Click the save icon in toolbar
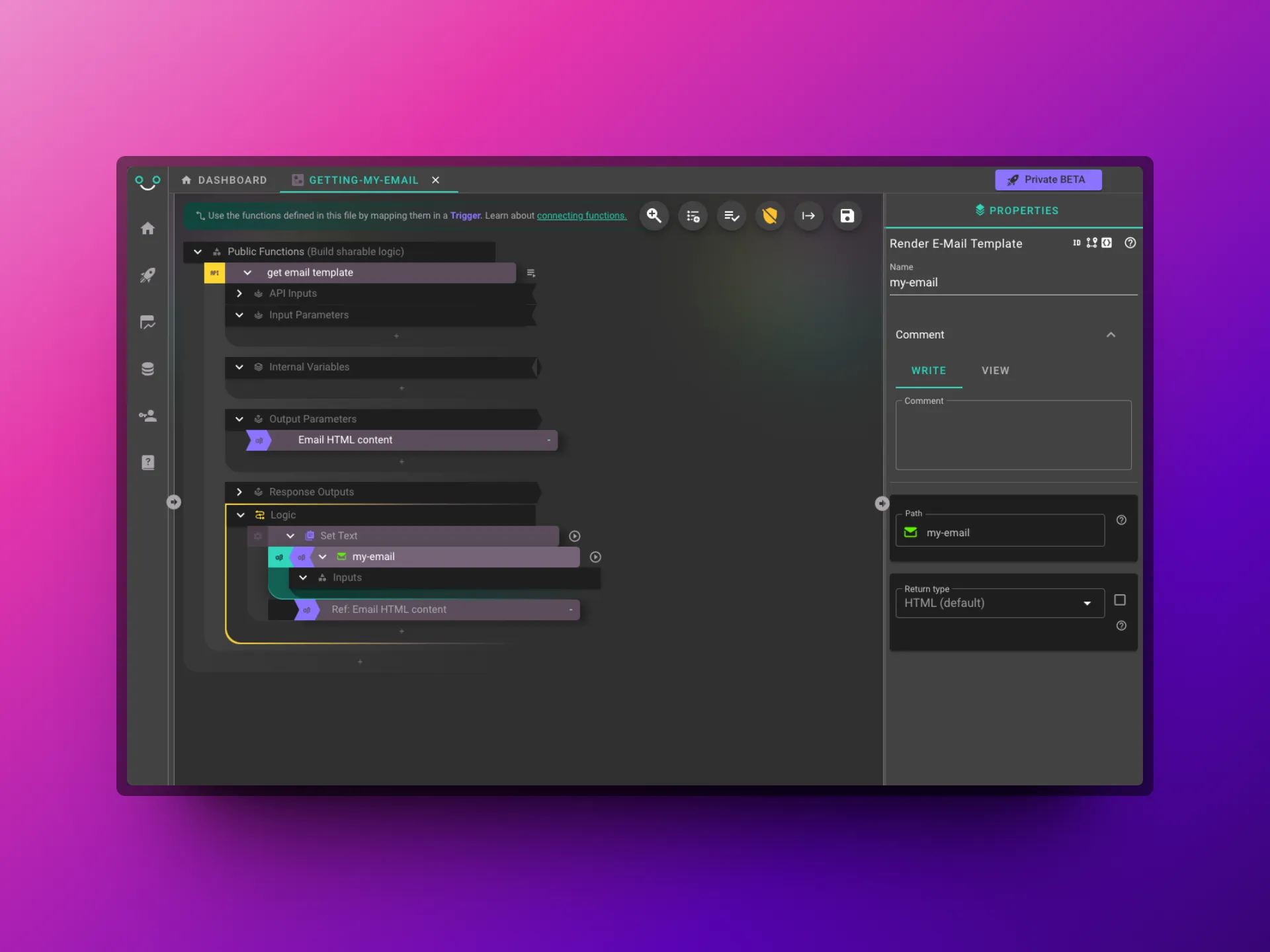This screenshot has height=952, width=1270. (847, 215)
